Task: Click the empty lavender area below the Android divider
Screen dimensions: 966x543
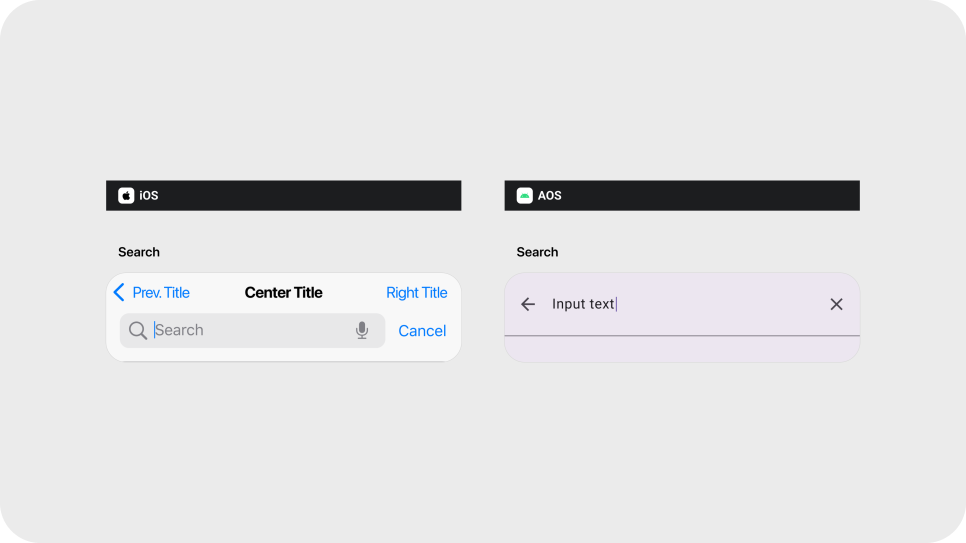Action: pos(682,349)
